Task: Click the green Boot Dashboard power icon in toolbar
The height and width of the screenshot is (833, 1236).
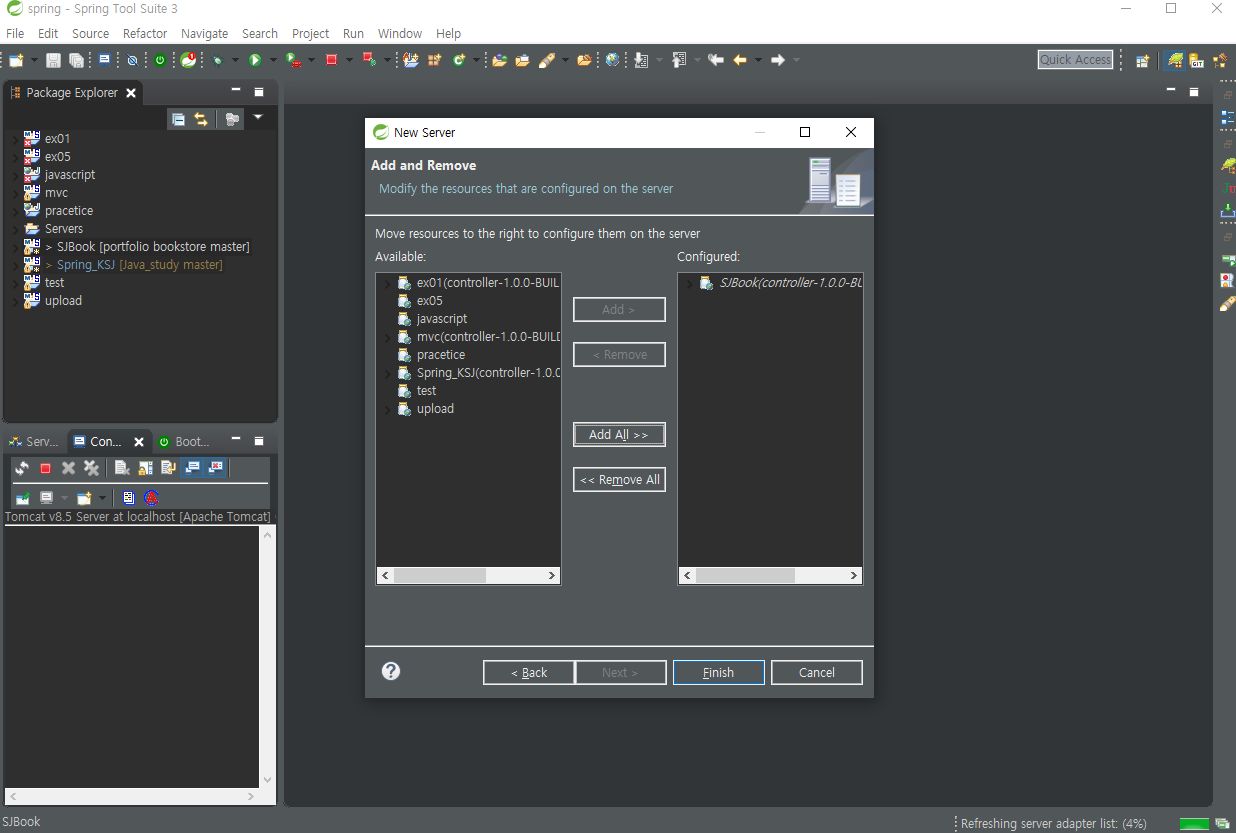Action: [160, 60]
